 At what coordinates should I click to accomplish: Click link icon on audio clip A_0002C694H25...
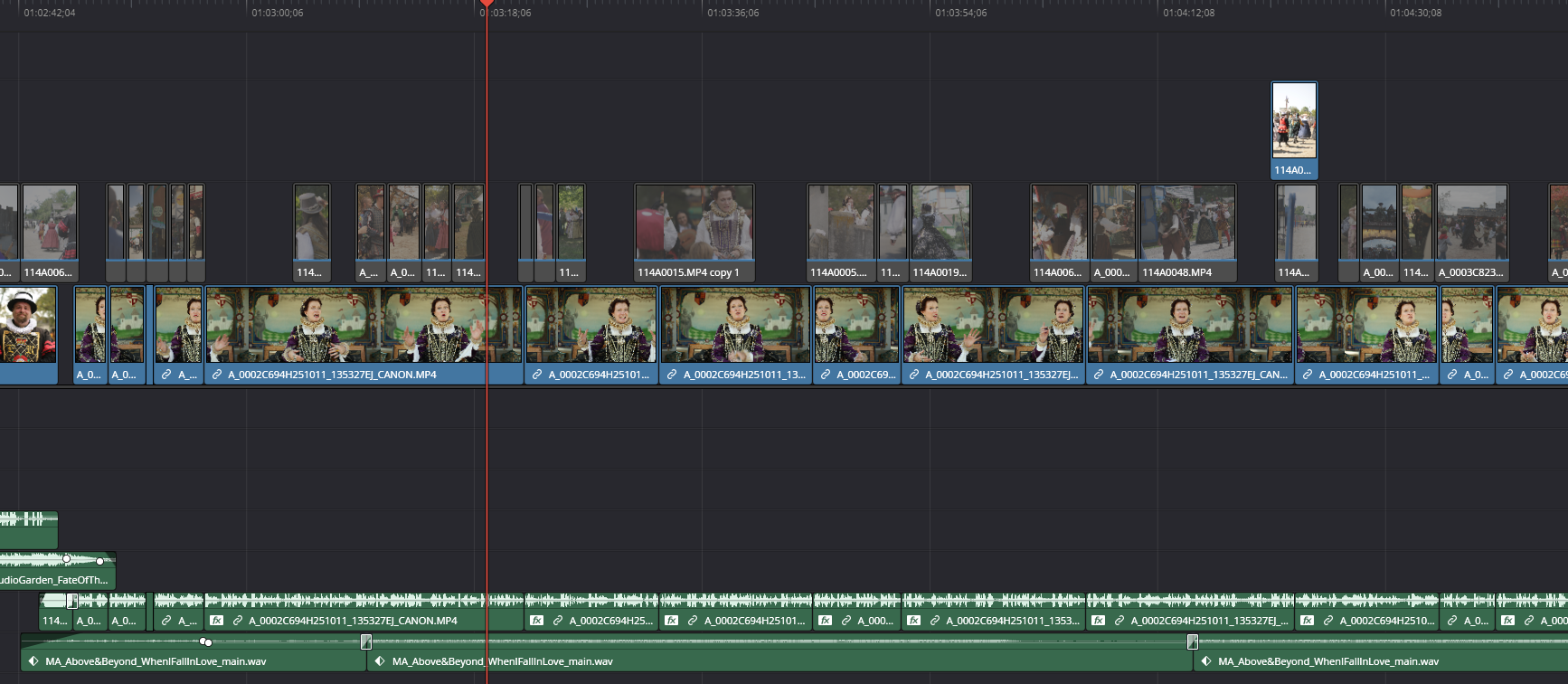pyautogui.click(x=558, y=621)
